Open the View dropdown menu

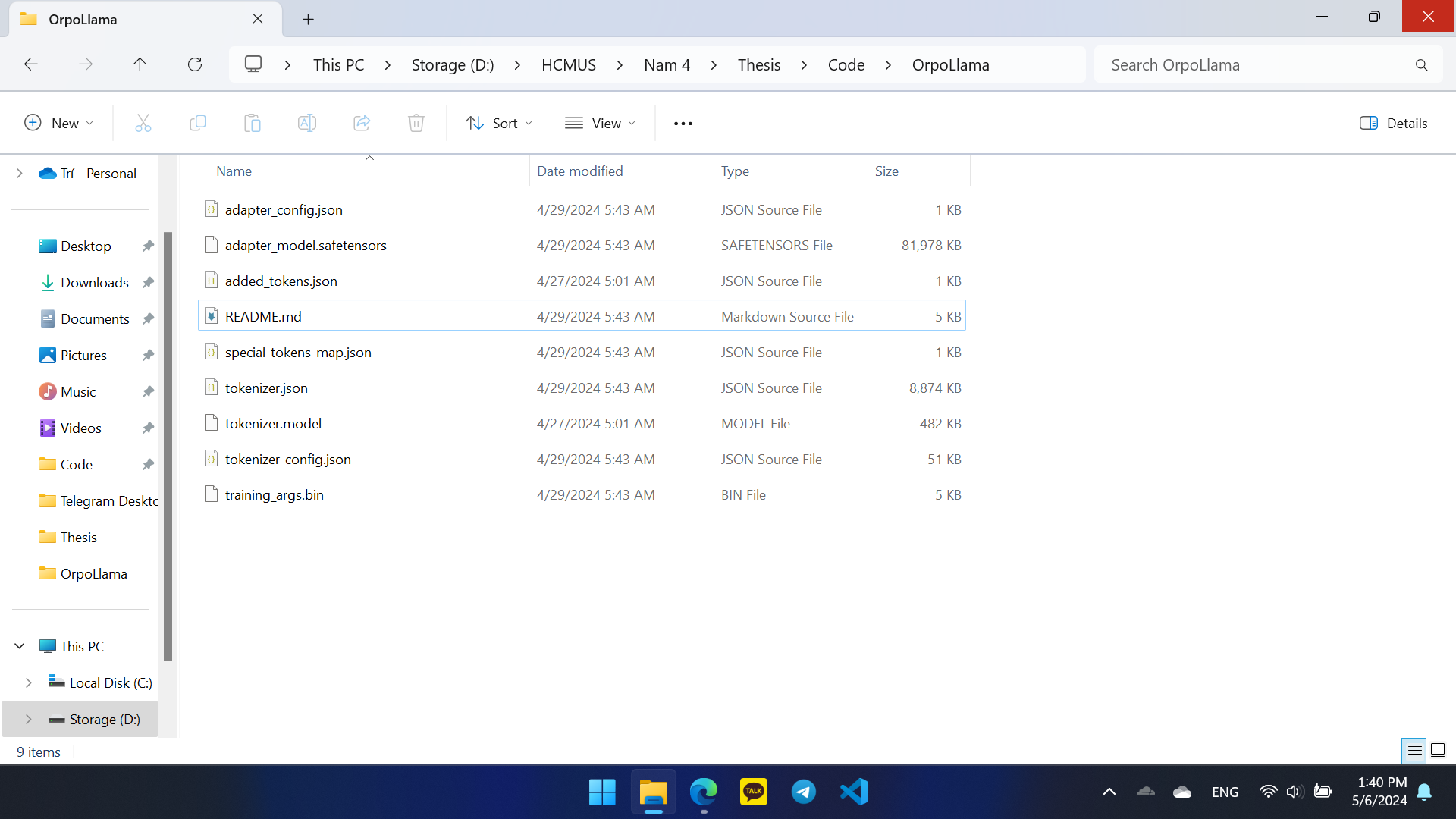(x=601, y=123)
